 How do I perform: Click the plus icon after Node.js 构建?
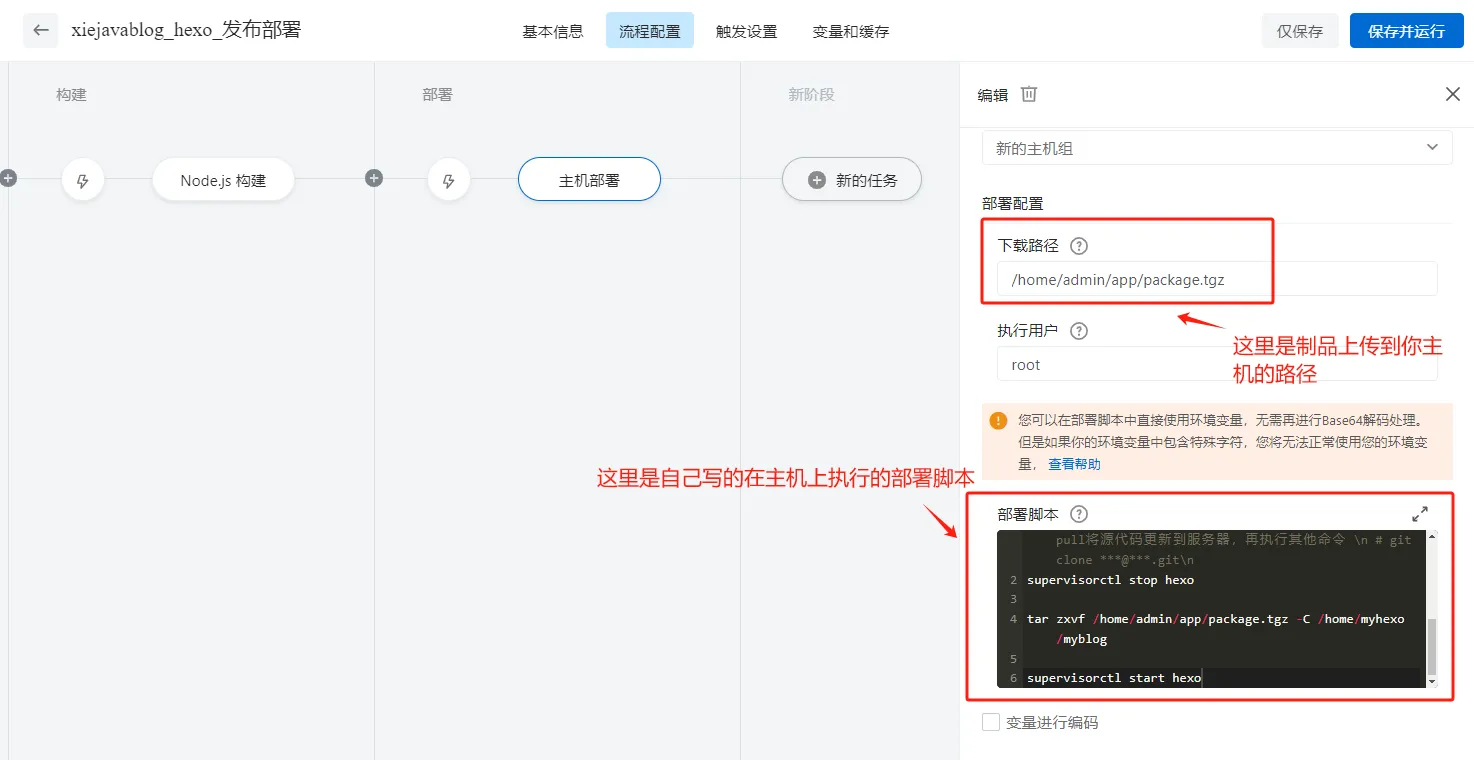tap(374, 178)
